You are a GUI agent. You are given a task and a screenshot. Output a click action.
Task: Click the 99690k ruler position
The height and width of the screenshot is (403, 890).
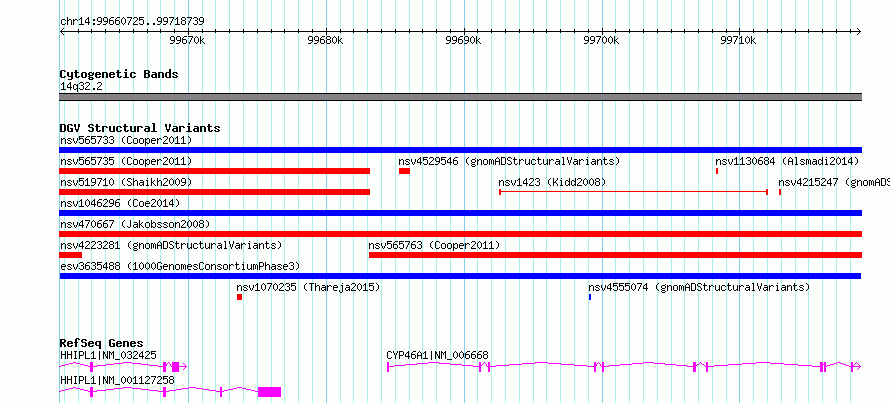coord(464,41)
